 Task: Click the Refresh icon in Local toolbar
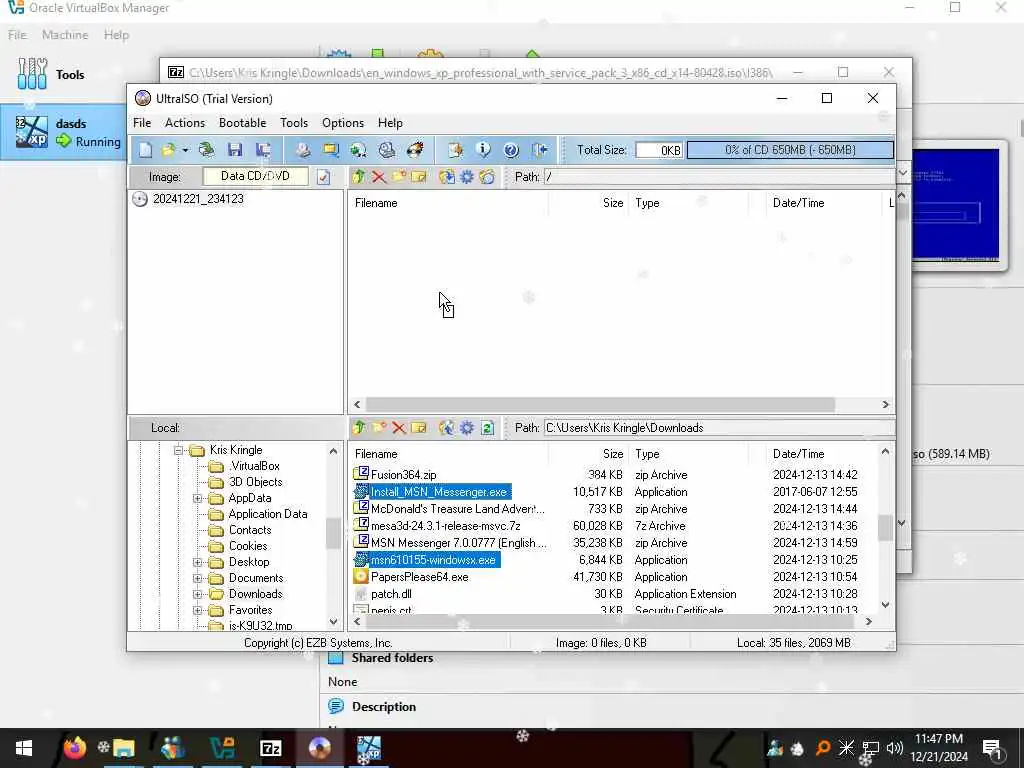pyautogui.click(x=487, y=428)
